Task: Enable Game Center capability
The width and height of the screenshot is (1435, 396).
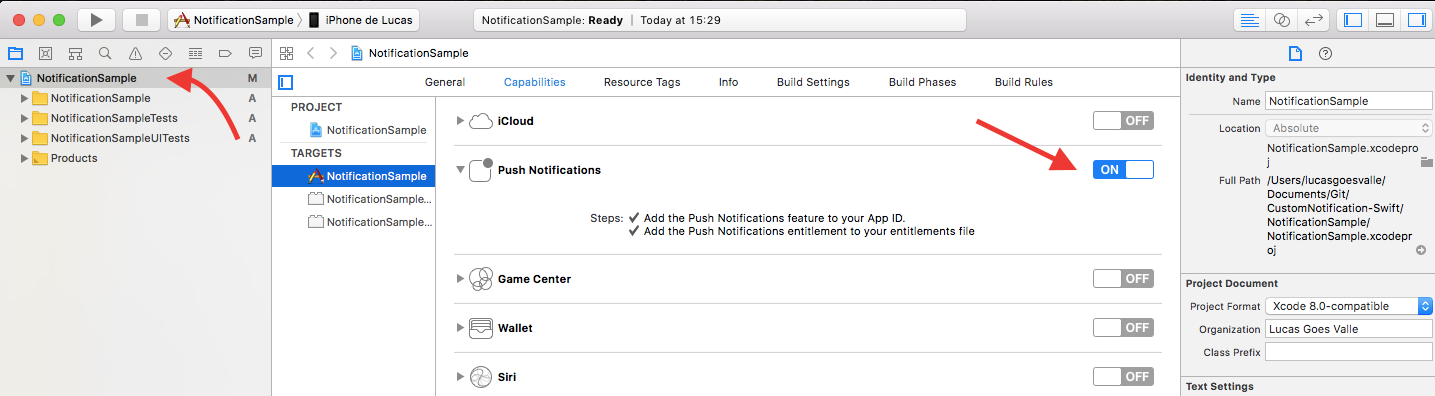Action: [x=1123, y=279]
